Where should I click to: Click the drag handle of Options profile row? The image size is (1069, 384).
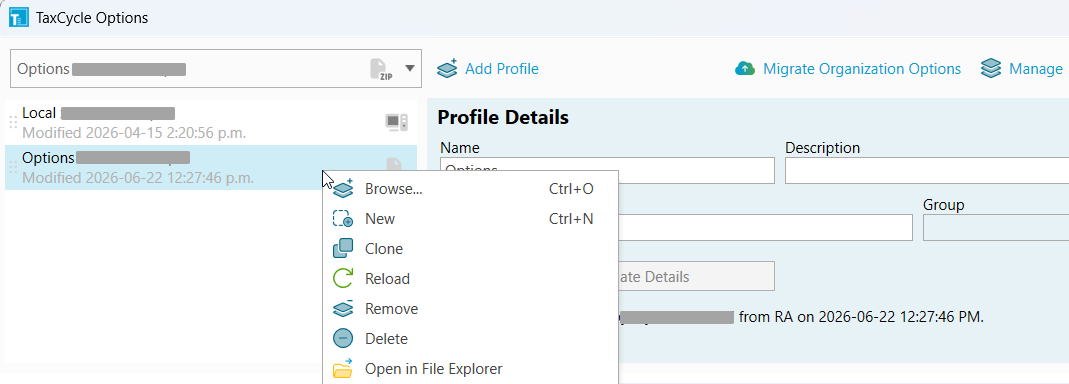pyautogui.click(x=12, y=168)
